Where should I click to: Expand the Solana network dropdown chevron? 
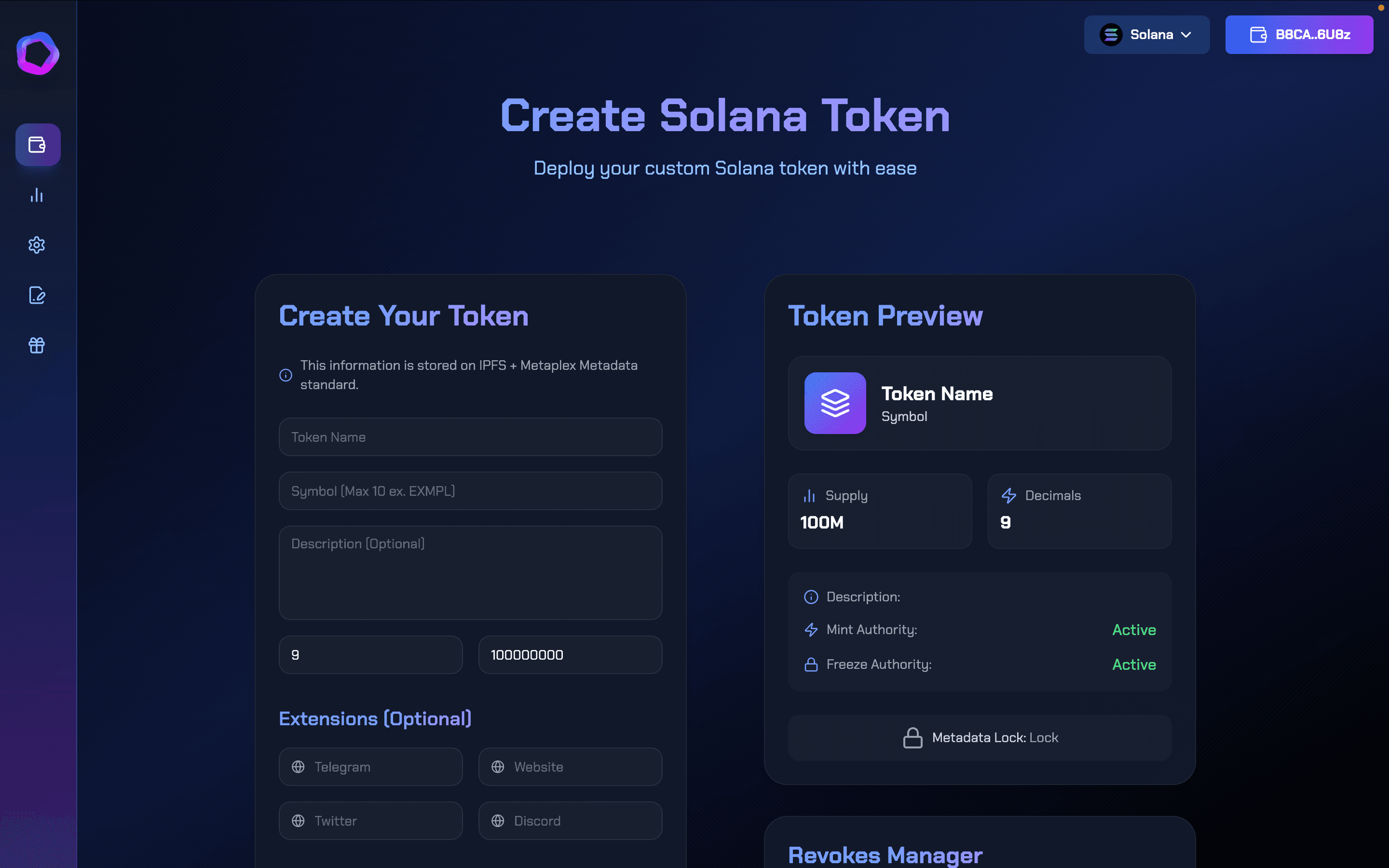point(1186,34)
